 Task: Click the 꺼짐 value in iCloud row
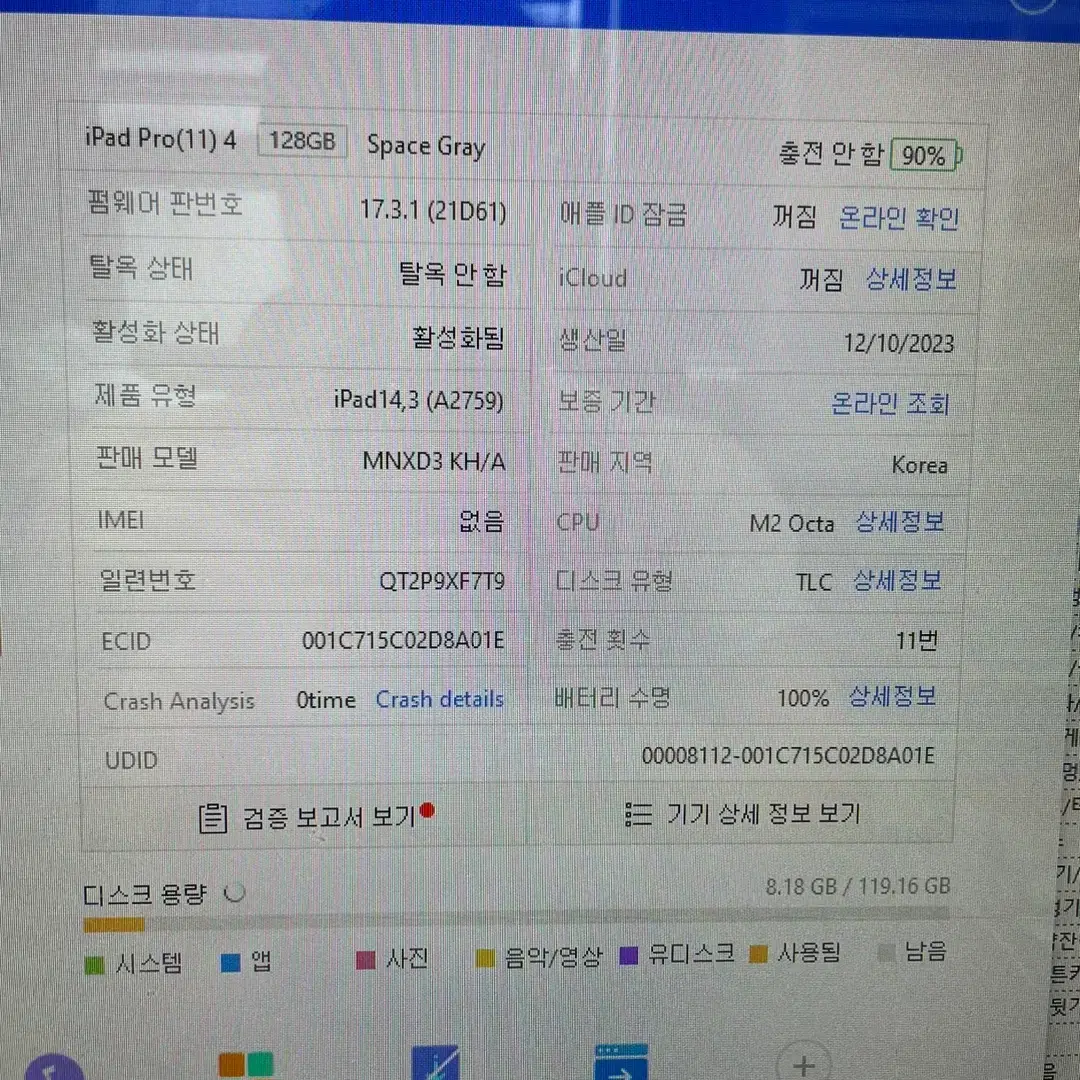pos(821,280)
